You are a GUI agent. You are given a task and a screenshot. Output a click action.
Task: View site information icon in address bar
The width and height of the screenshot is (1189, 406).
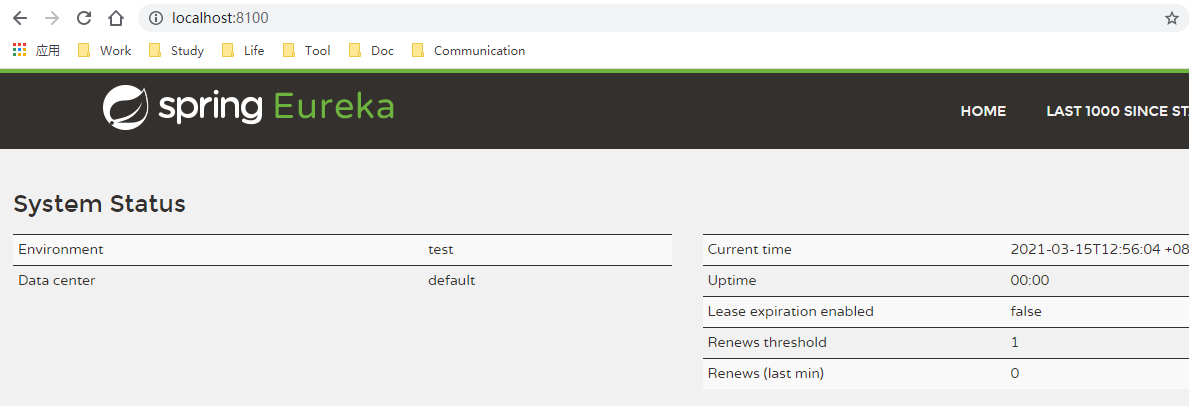point(155,18)
